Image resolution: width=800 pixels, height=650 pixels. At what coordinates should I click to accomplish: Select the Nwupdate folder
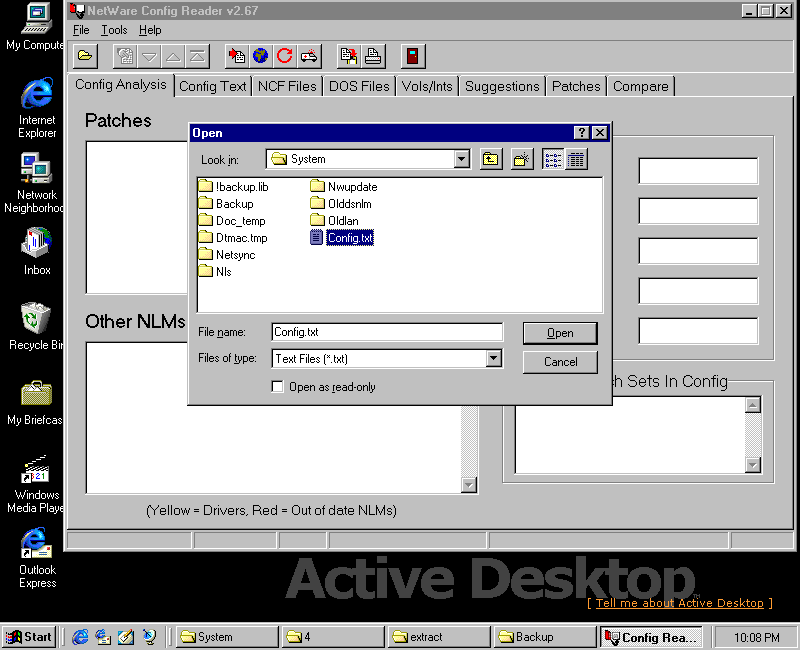[344, 187]
